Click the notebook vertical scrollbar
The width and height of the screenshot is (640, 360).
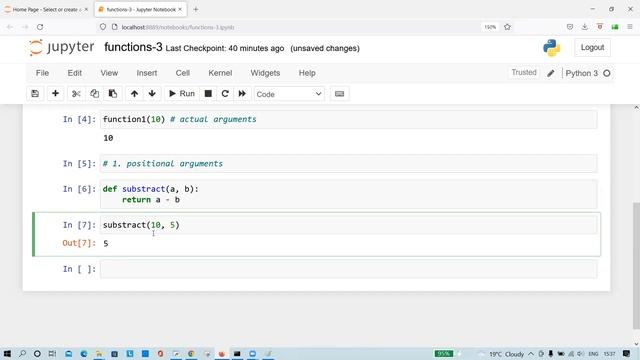pyautogui.click(x=636, y=265)
